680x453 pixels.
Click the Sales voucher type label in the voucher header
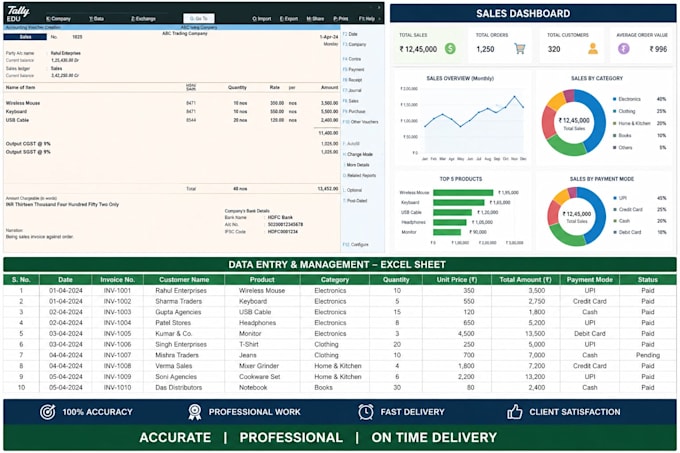tap(25, 37)
